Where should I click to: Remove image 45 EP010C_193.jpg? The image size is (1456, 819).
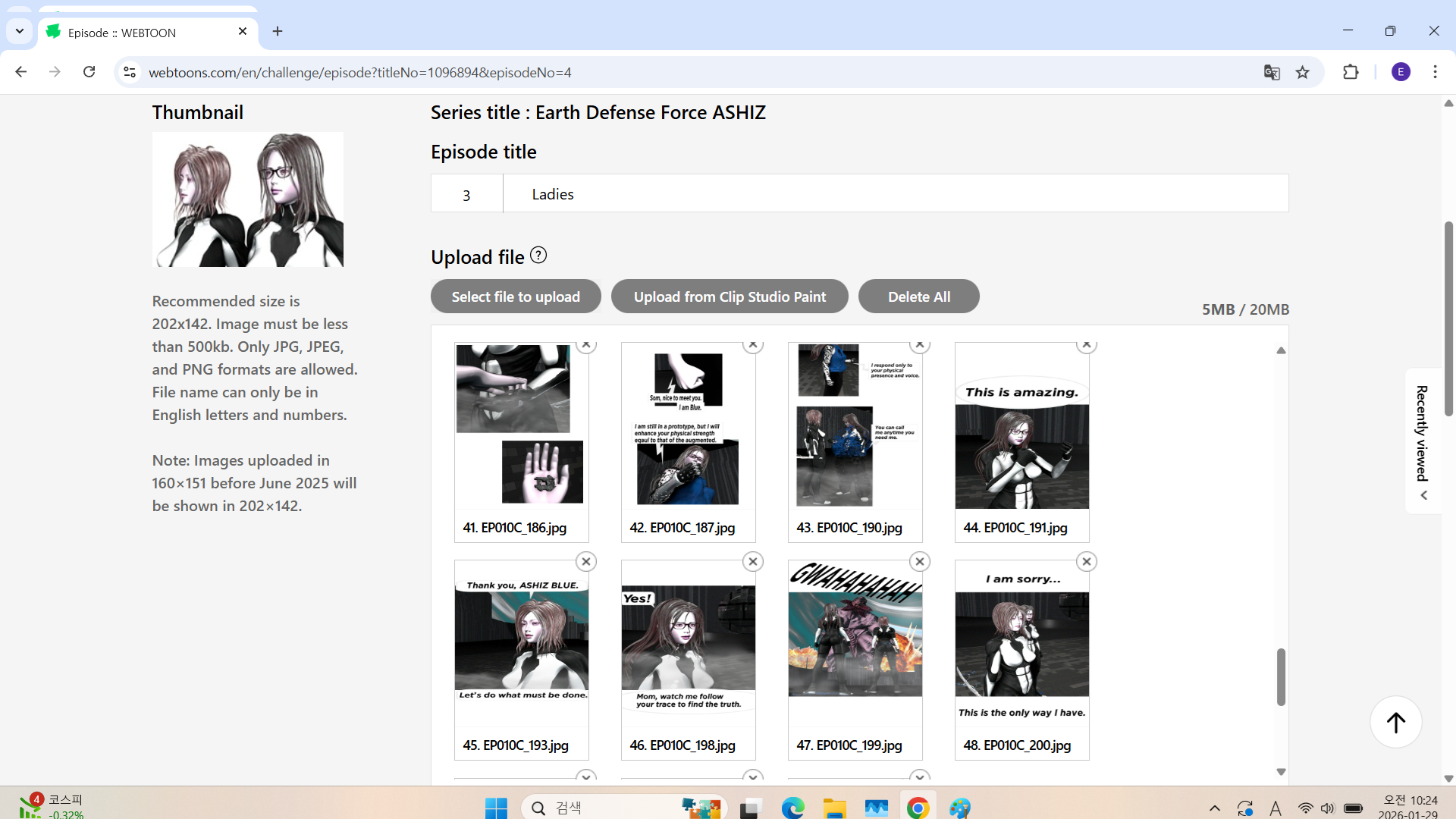point(586,562)
